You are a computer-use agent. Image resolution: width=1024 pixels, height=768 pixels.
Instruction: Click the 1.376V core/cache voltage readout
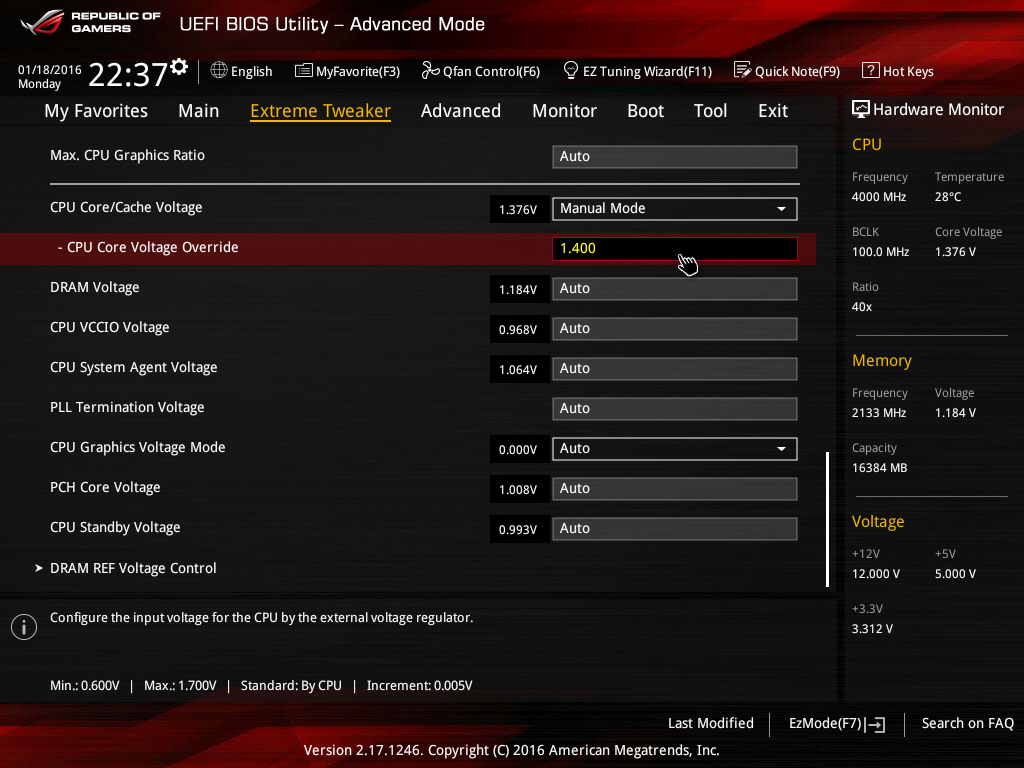click(518, 210)
